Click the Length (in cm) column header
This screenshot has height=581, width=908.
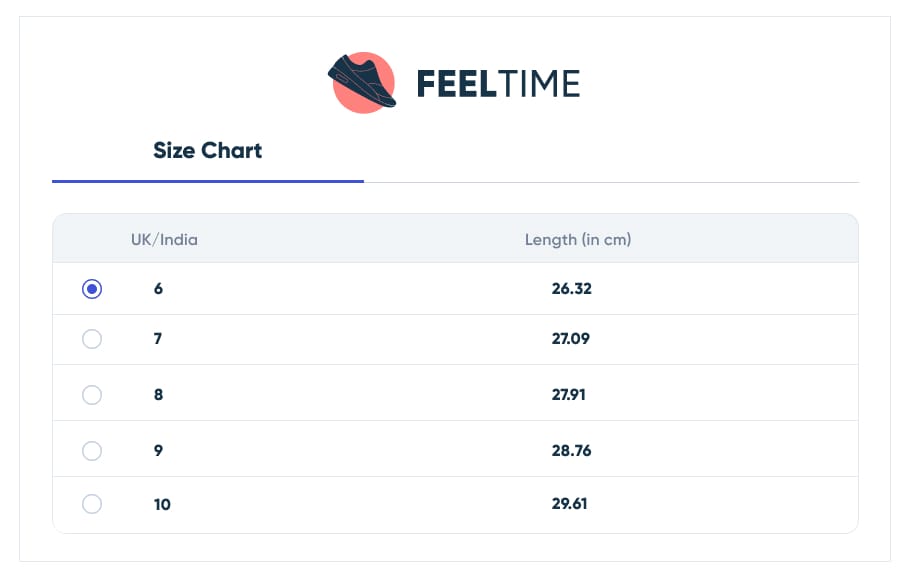(x=578, y=240)
